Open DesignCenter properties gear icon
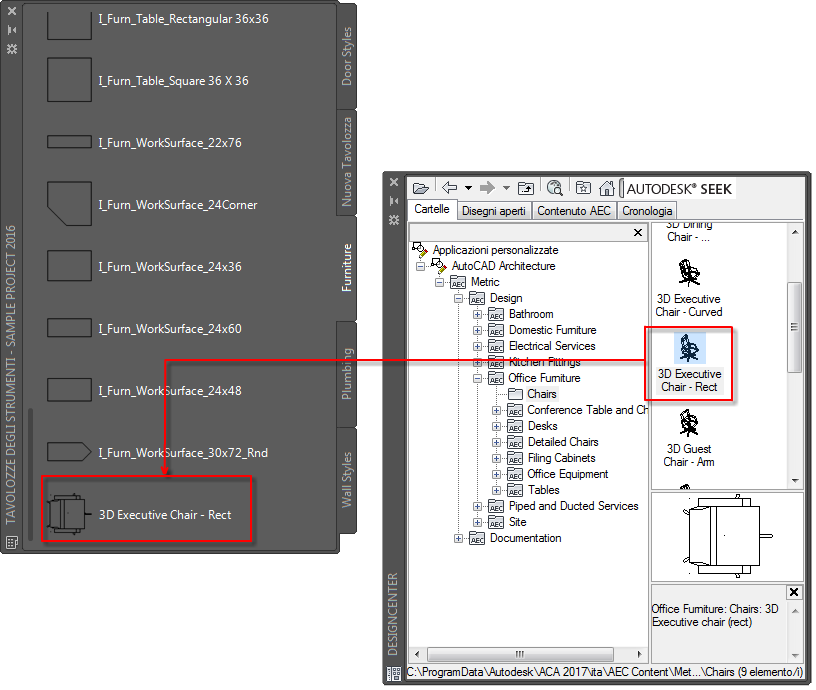Screen dimensions: 816x690 click(x=394, y=220)
